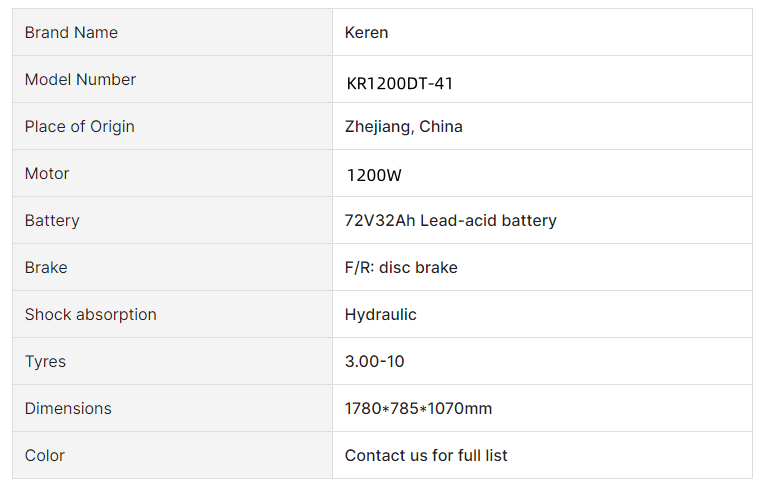Click the Model Number label
This screenshot has height=487, width=758.
[x=80, y=79]
